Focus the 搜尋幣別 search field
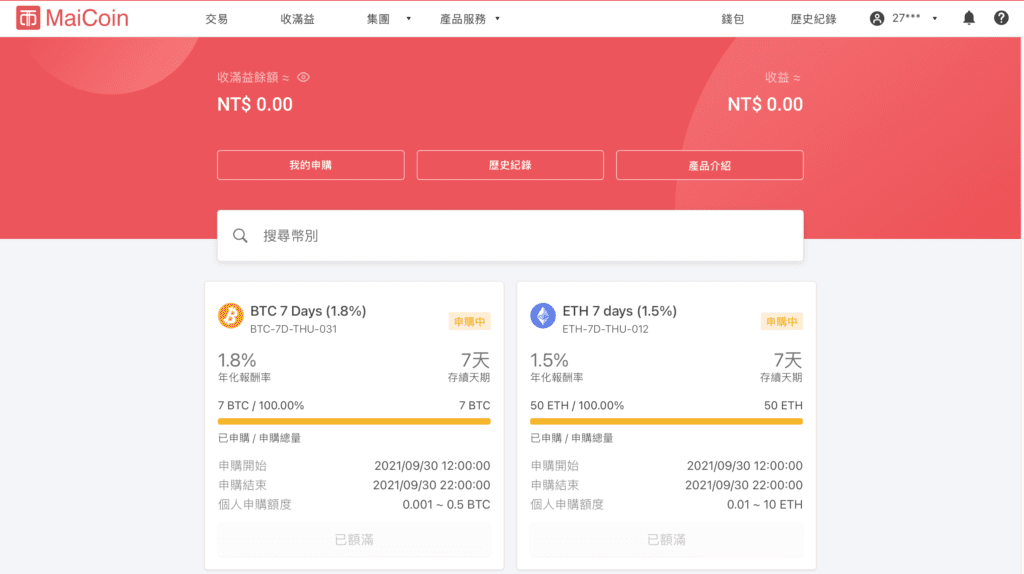The width and height of the screenshot is (1024, 574). click(510, 236)
